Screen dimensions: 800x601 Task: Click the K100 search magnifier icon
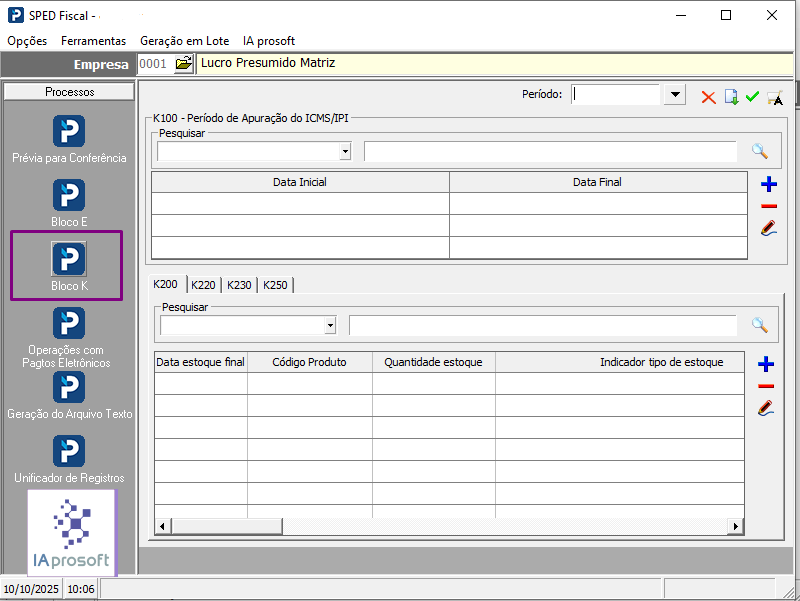coord(760,151)
